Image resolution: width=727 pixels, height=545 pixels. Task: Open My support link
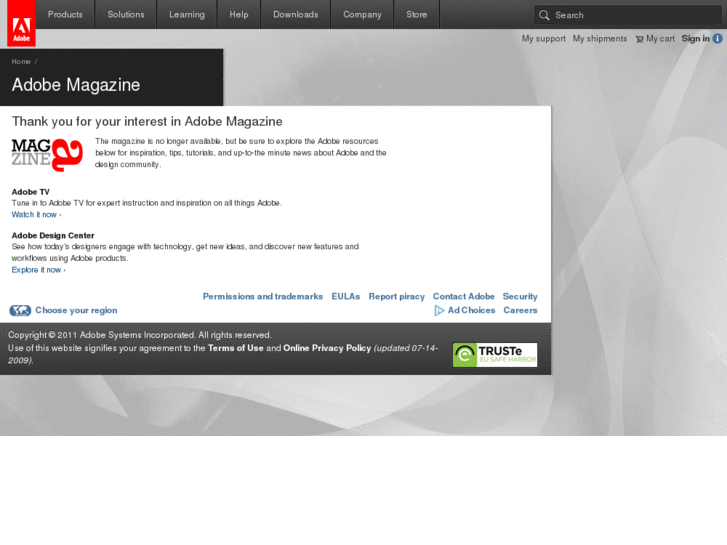543,39
